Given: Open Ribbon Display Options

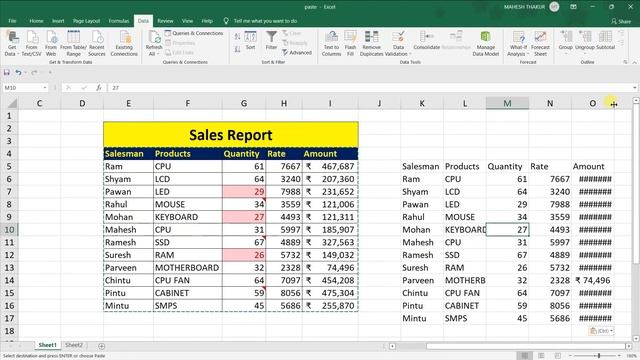Looking at the screenshot, I should coord(573,7).
